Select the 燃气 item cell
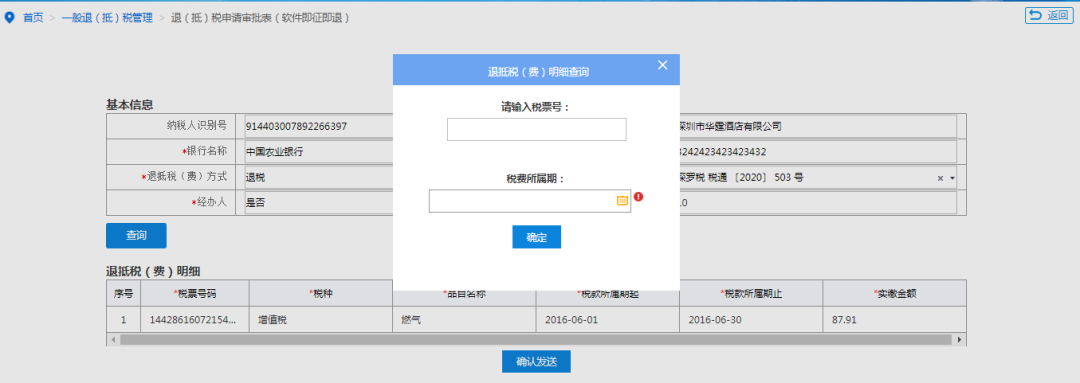Image resolution: width=1080 pixels, height=383 pixels. (x=464, y=320)
